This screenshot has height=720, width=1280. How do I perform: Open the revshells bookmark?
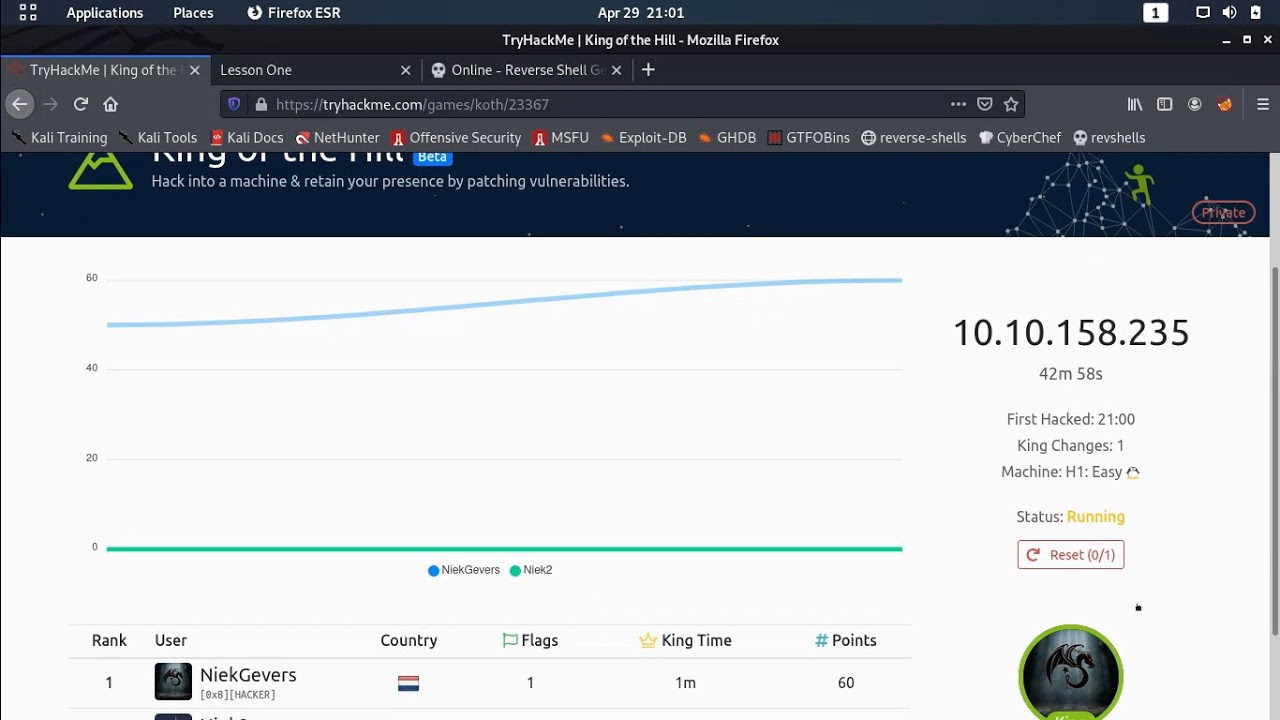click(1109, 138)
